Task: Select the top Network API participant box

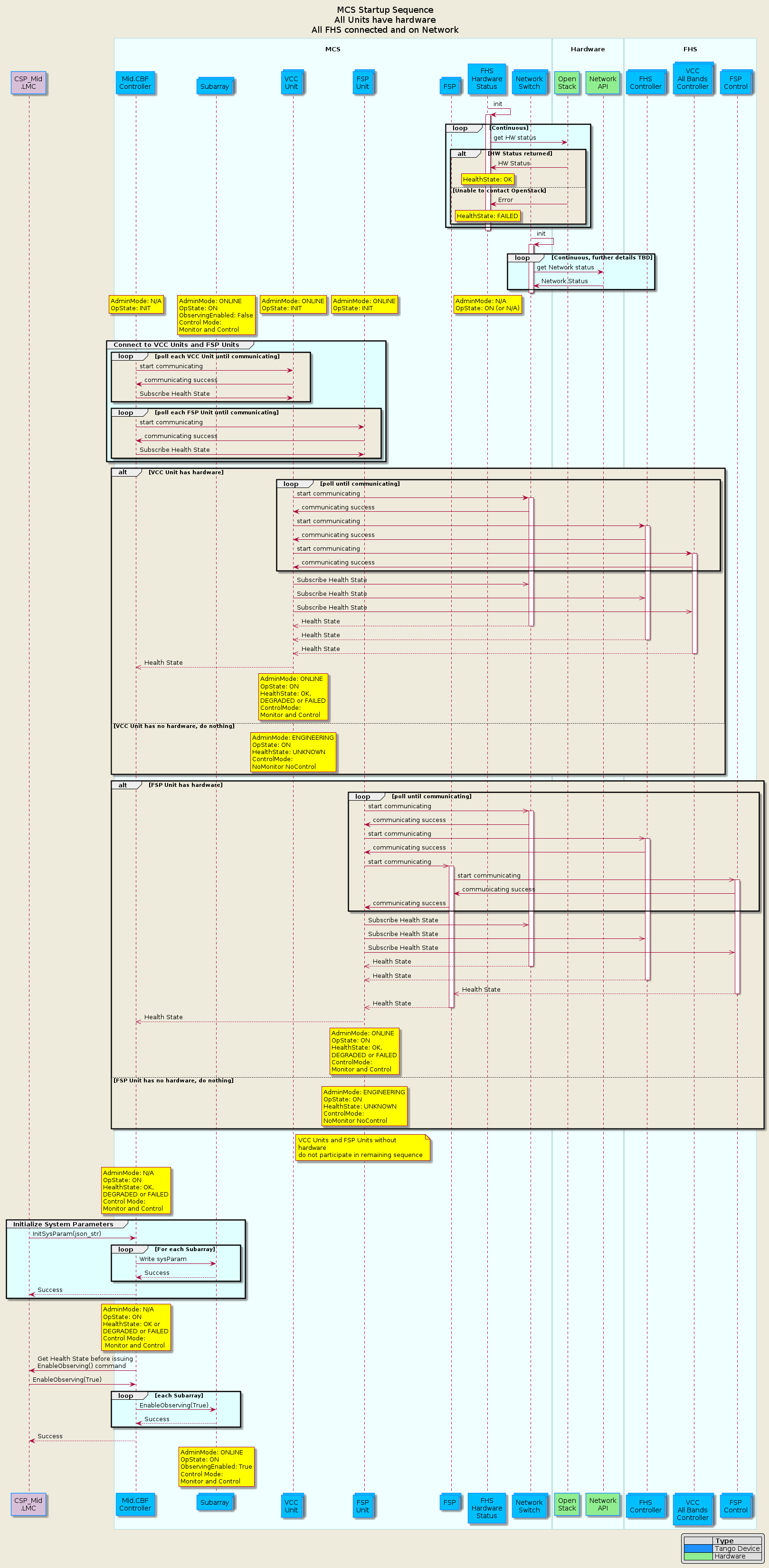Action: (603, 83)
